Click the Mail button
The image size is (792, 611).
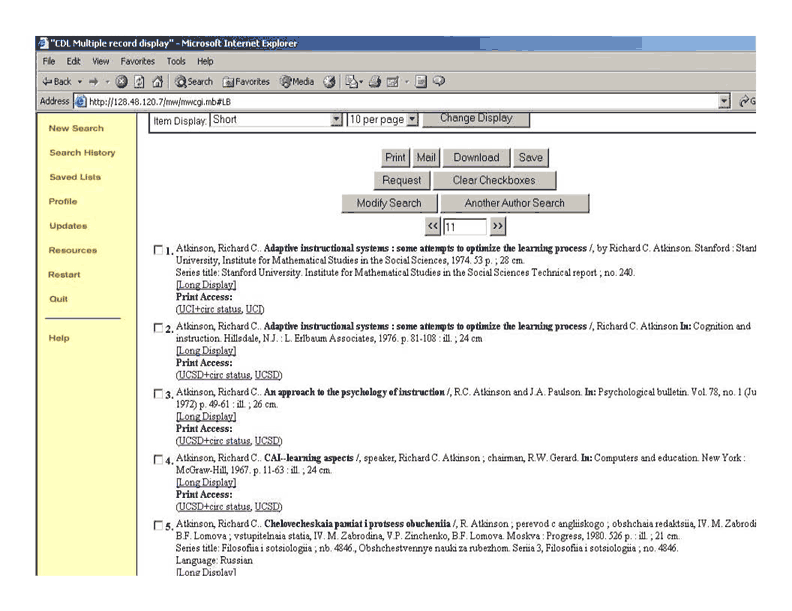click(x=426, y=158)
